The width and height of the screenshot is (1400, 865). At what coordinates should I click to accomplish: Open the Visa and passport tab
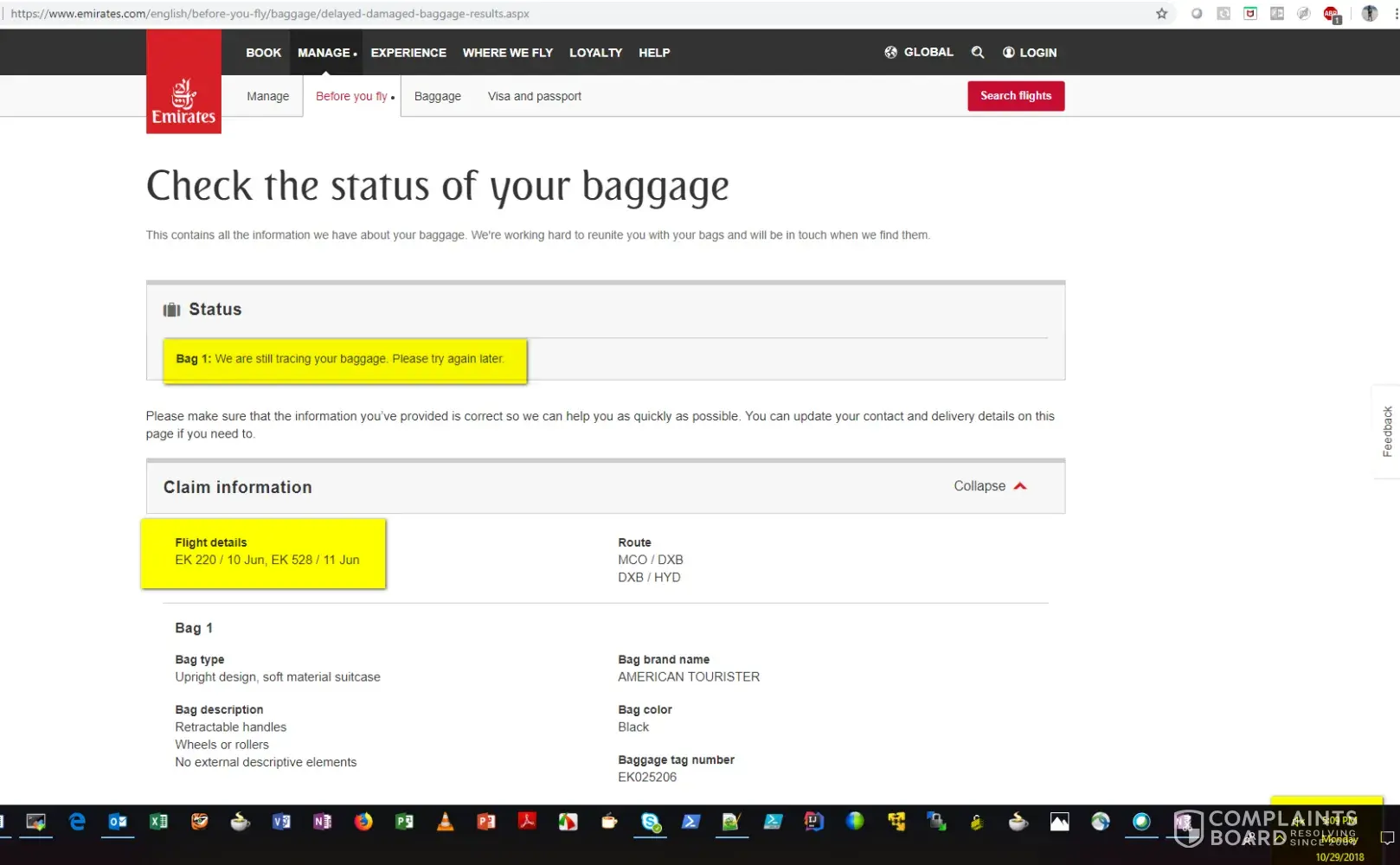(x=535, y=96)
